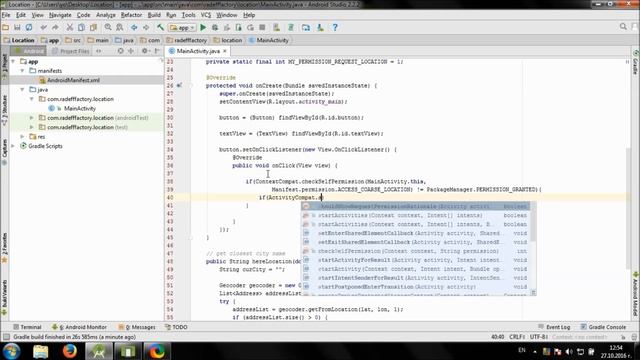640x360 pixels.
Task: Click the Replace toolbar icon
Action: 120,27
